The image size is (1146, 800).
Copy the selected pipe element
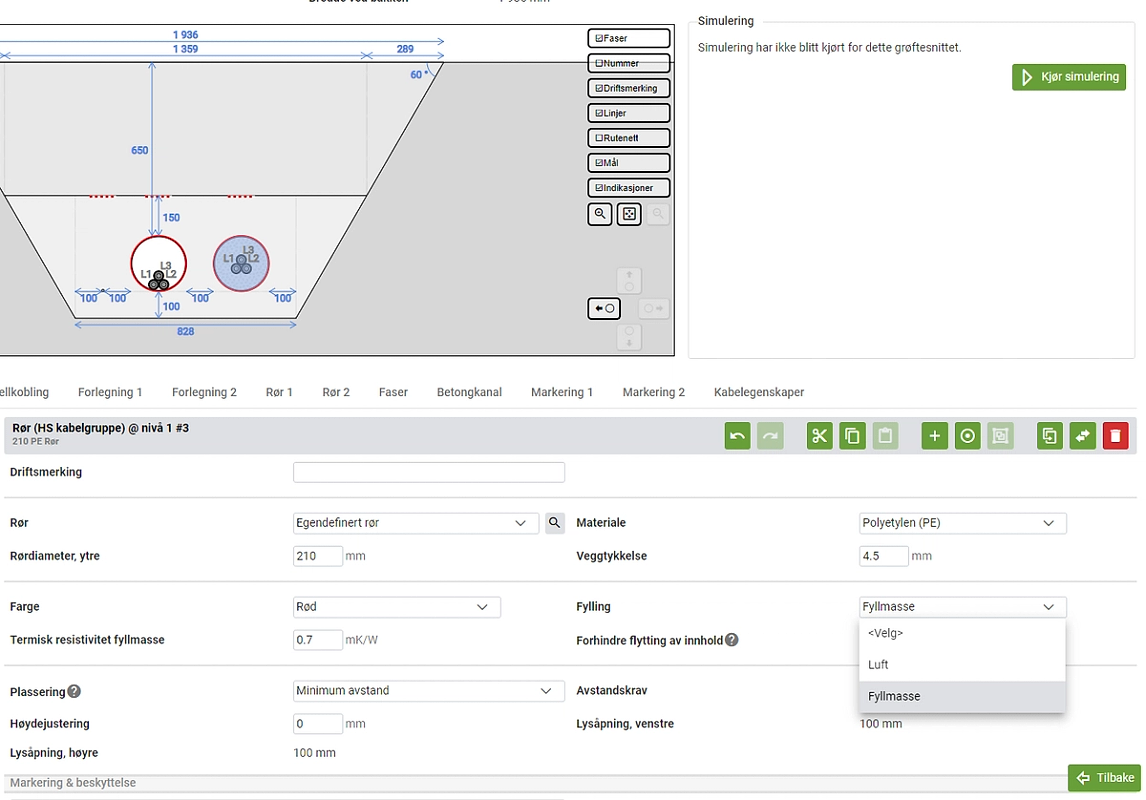(852, 436)
